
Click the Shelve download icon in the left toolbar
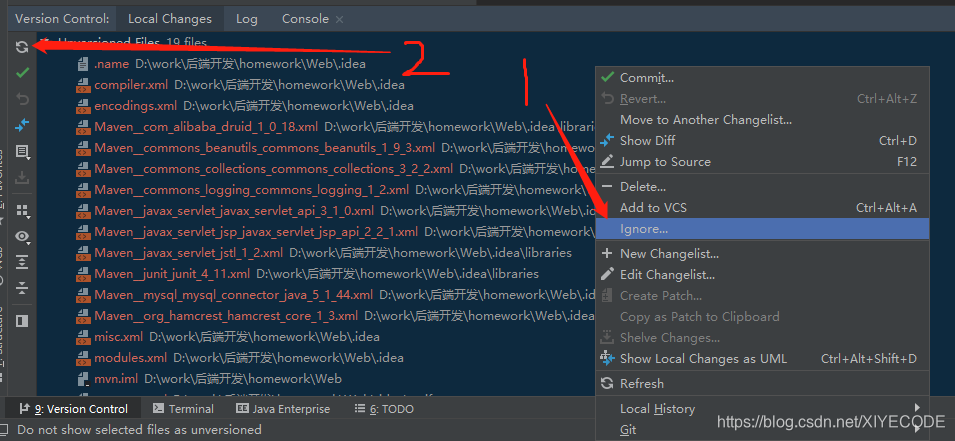pos(23,177)
